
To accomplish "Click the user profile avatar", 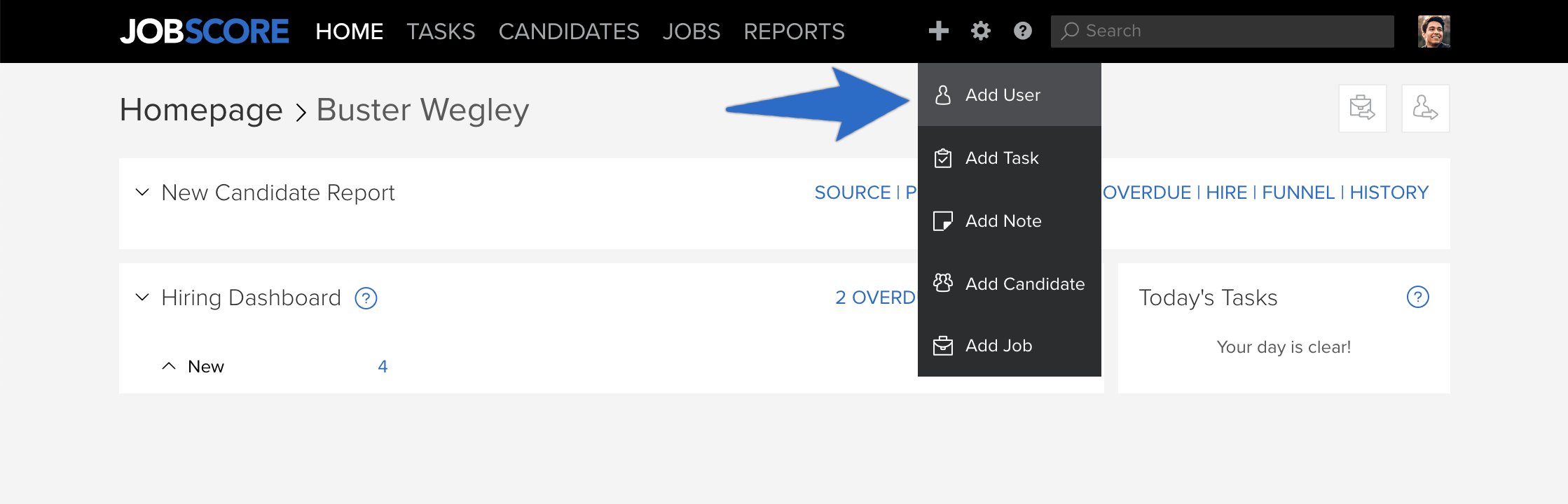I will coord(1433,31).
